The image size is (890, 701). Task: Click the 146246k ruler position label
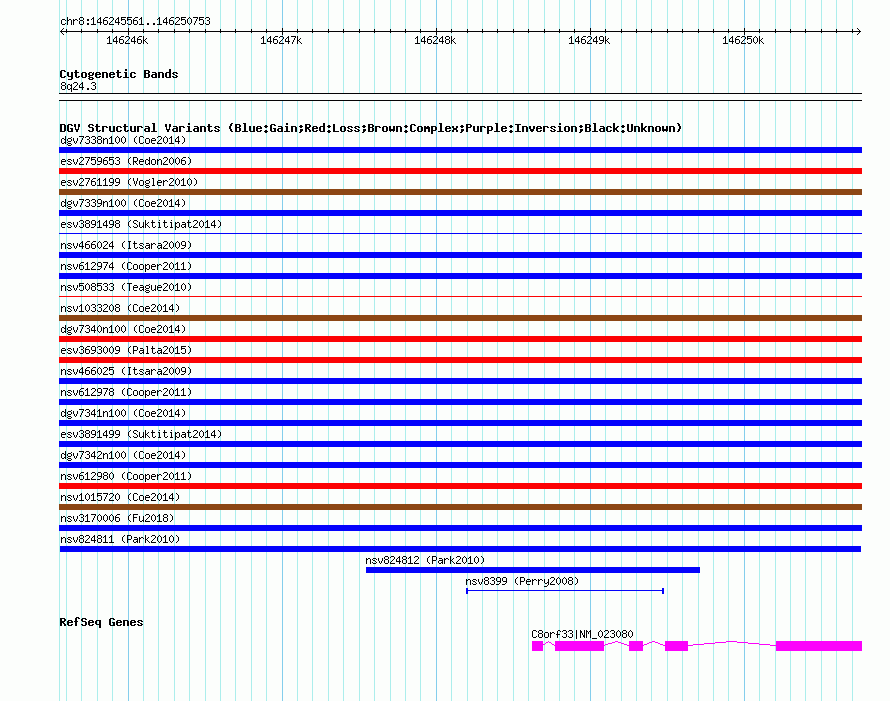point(127,40)
